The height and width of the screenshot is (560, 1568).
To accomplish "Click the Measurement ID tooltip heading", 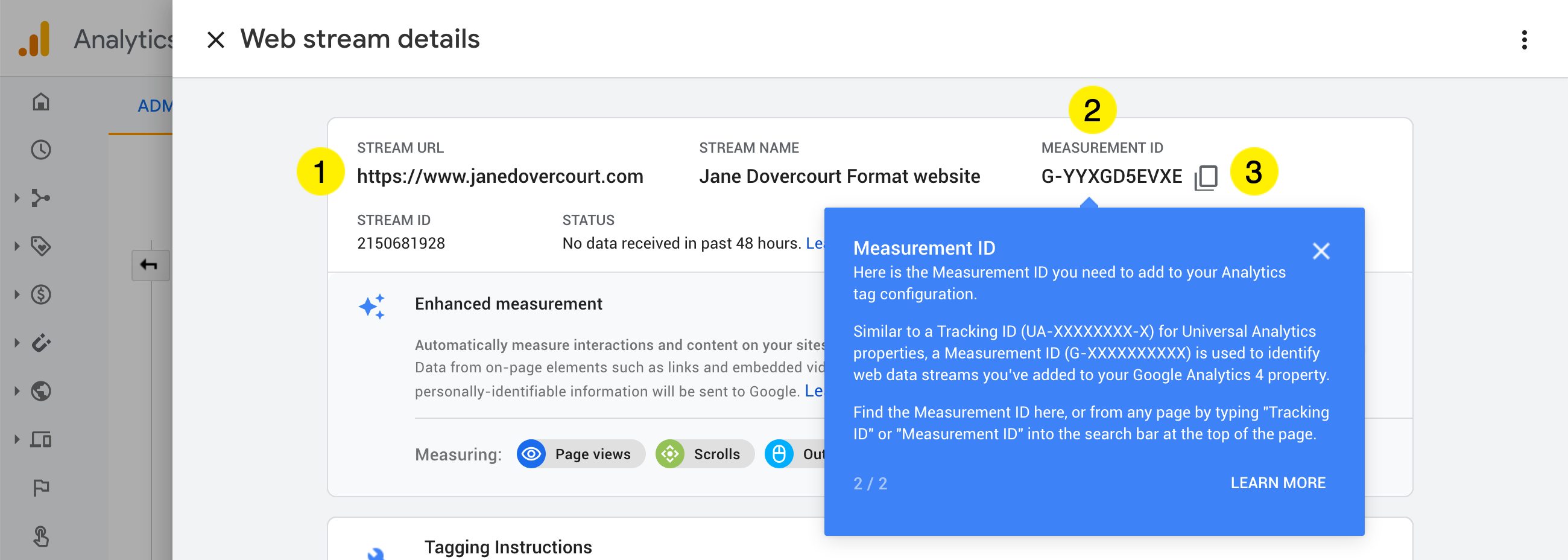I will [924, 249].
